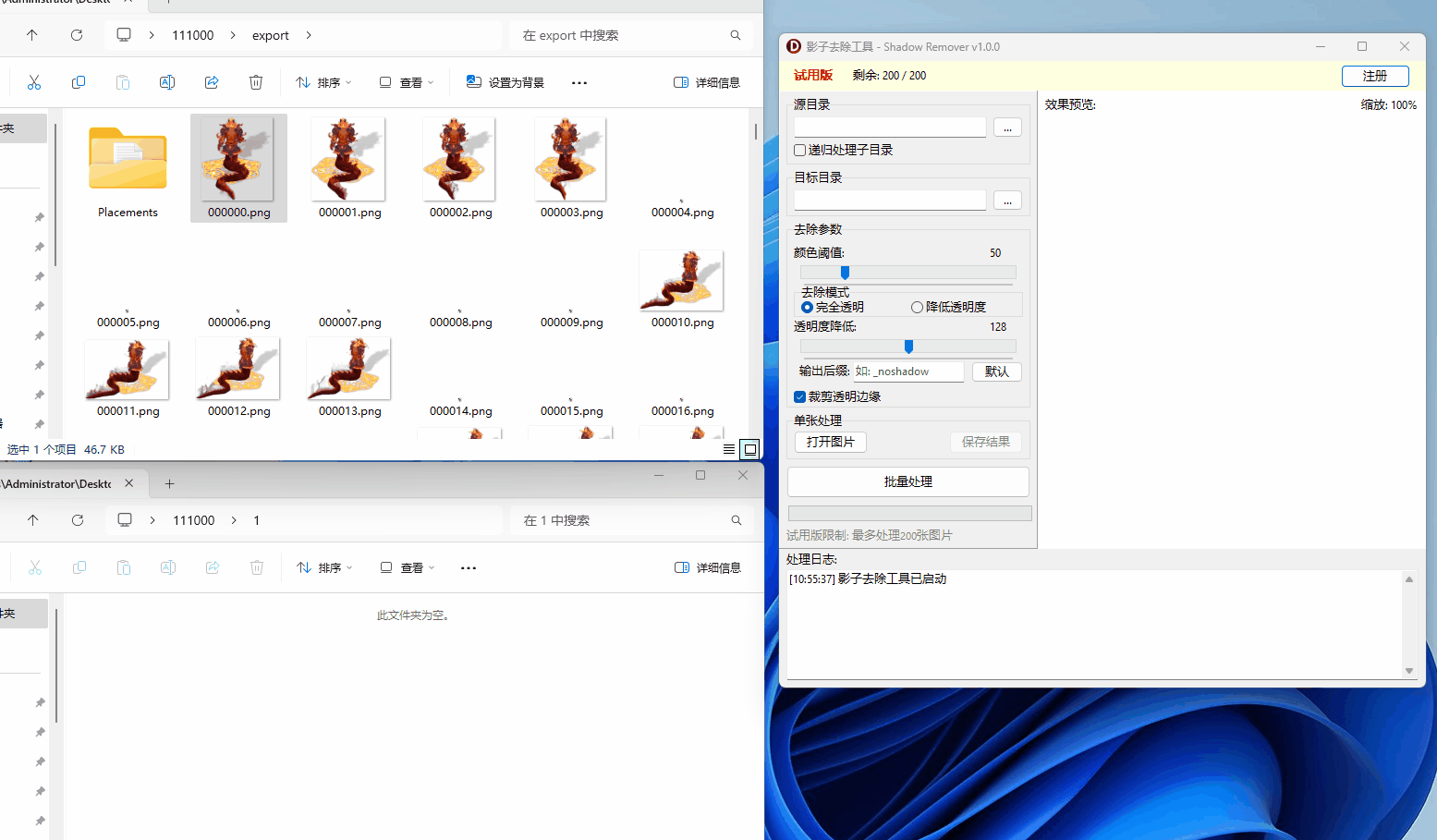Enable the 递归处理子目录 checkbox

click(x=798, y=150)
